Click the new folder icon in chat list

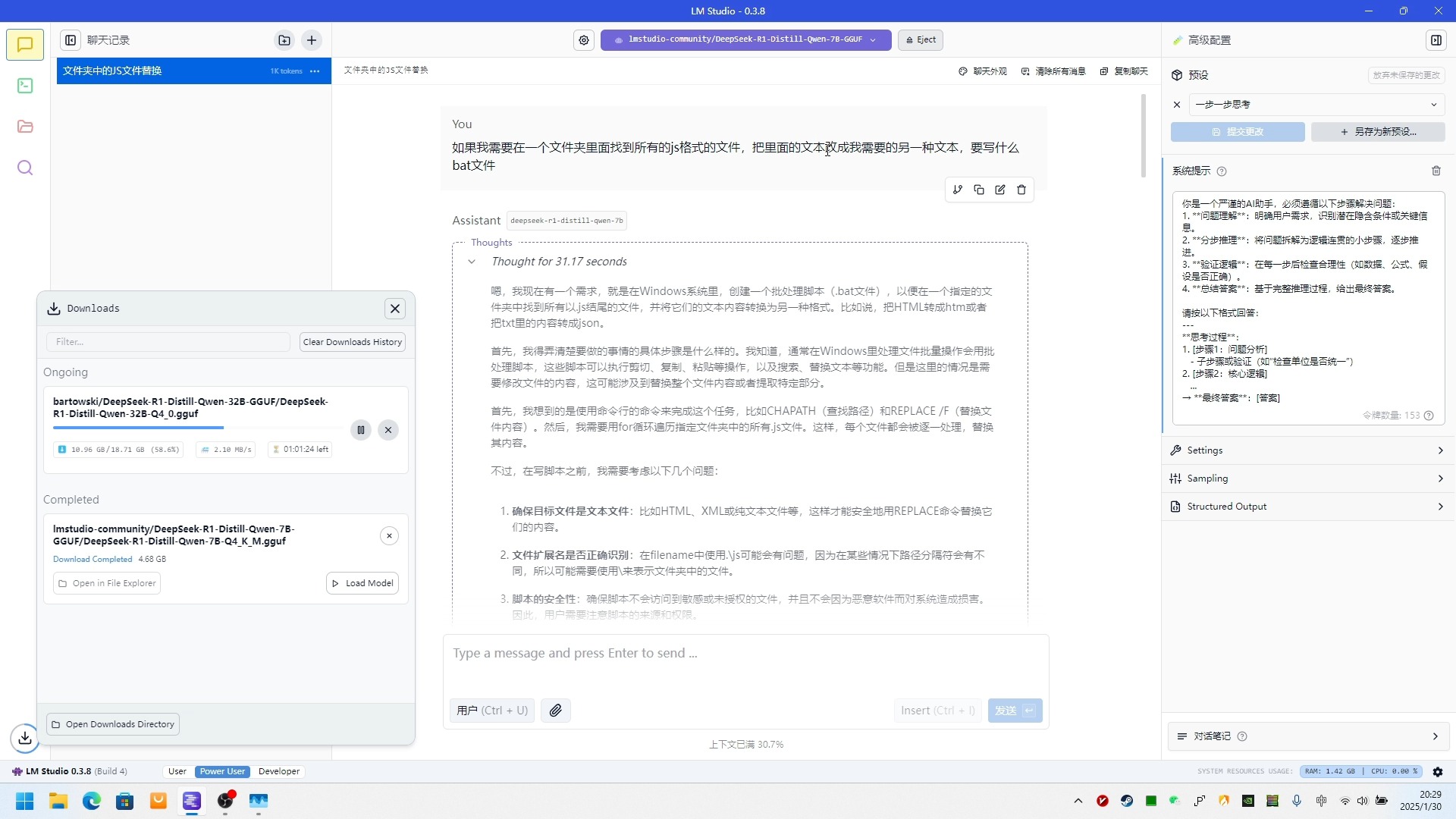pos(284,40)
